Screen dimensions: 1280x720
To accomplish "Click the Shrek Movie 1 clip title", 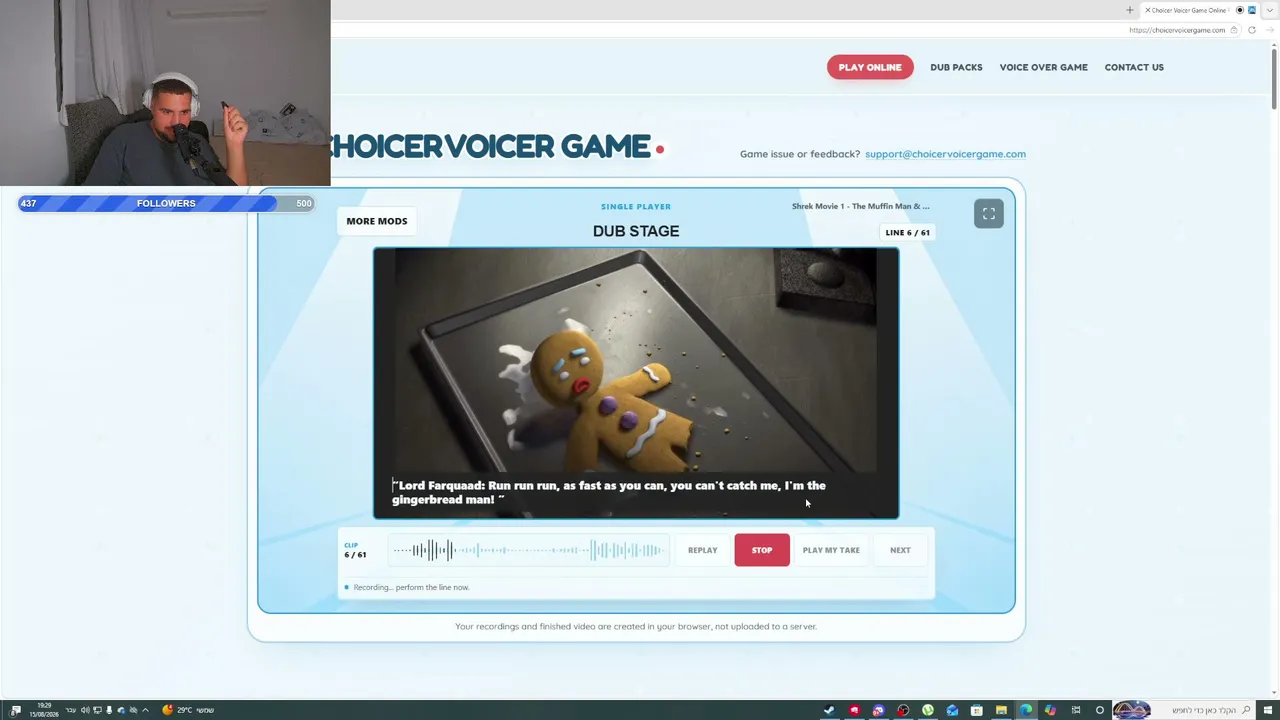I will [x=860, y=206].
